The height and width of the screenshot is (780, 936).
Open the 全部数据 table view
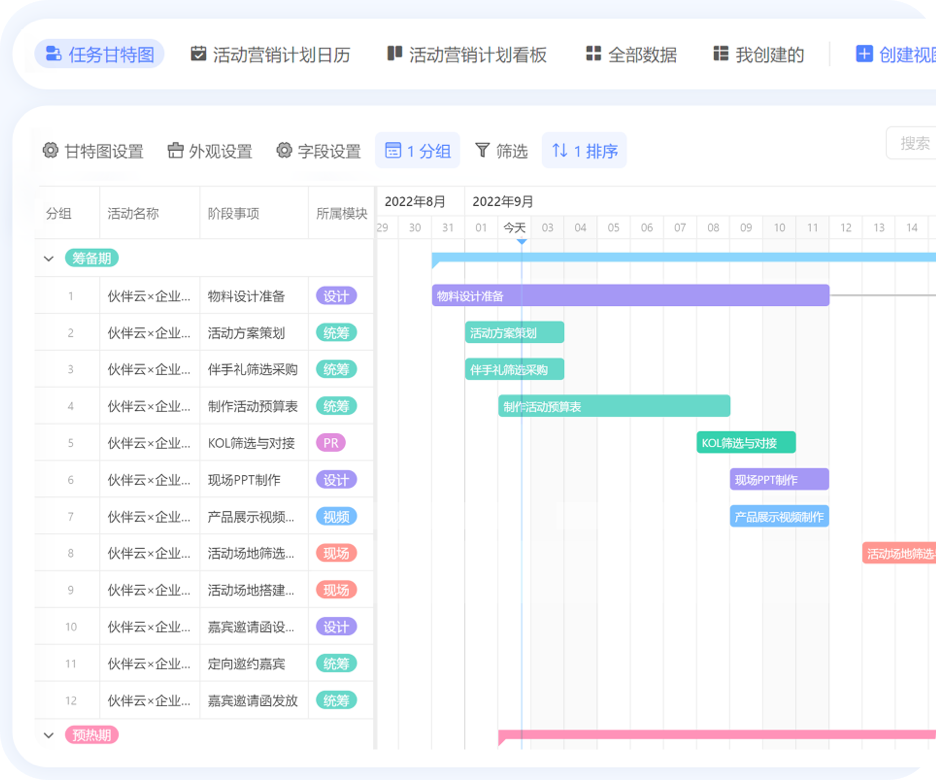(631, 55)
